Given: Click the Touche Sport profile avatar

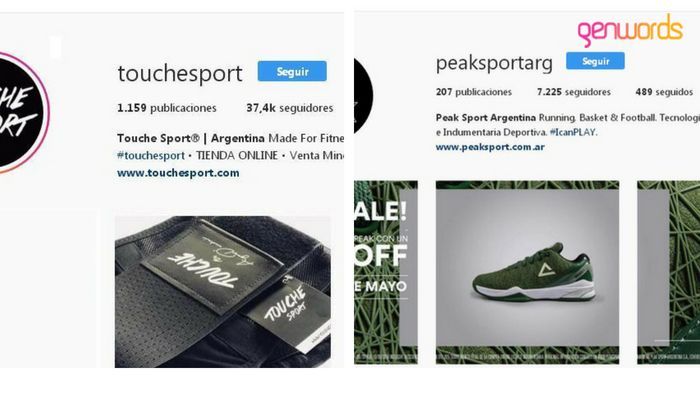Looking at the screenshot, I should [22, 112].
